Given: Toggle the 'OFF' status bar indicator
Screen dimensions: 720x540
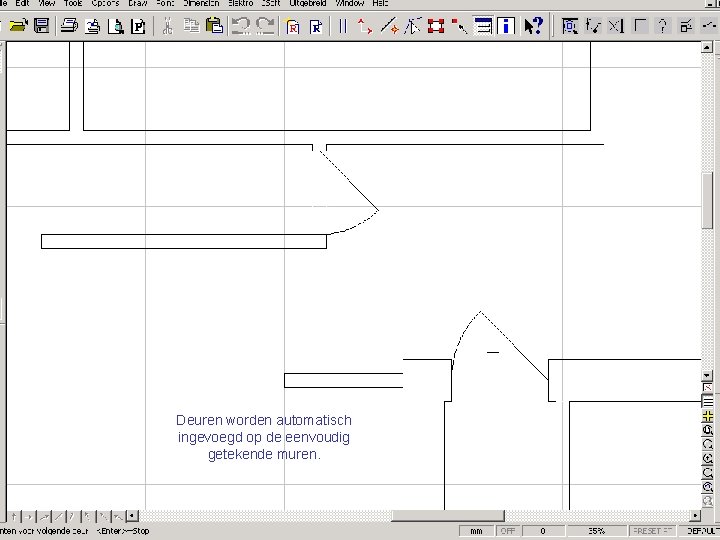Looking at the screenshot, I should [508, 531].
